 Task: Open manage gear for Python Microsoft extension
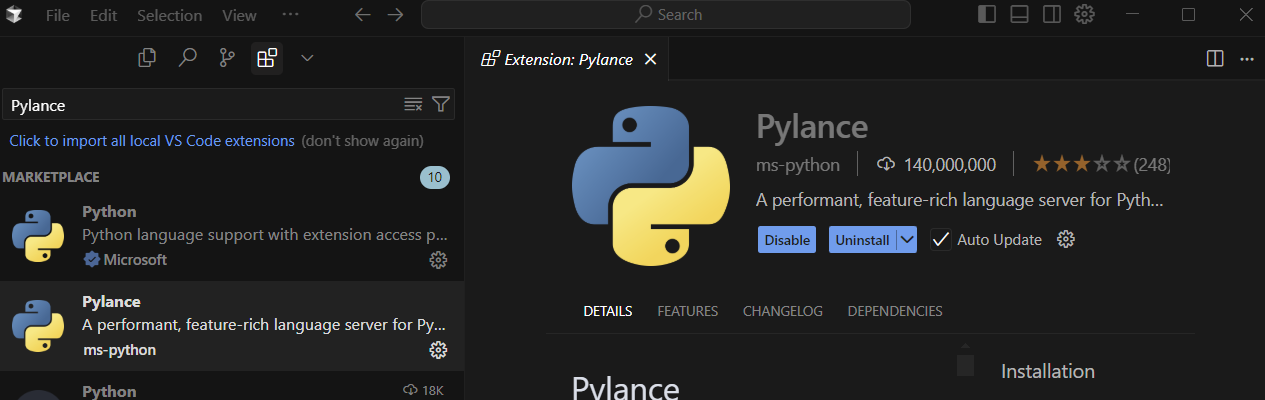[x=438, y=260]
